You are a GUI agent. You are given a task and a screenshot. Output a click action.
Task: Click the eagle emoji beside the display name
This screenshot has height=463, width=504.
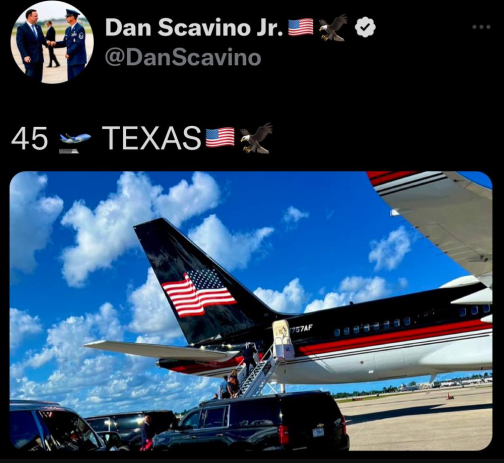point(333,27)
